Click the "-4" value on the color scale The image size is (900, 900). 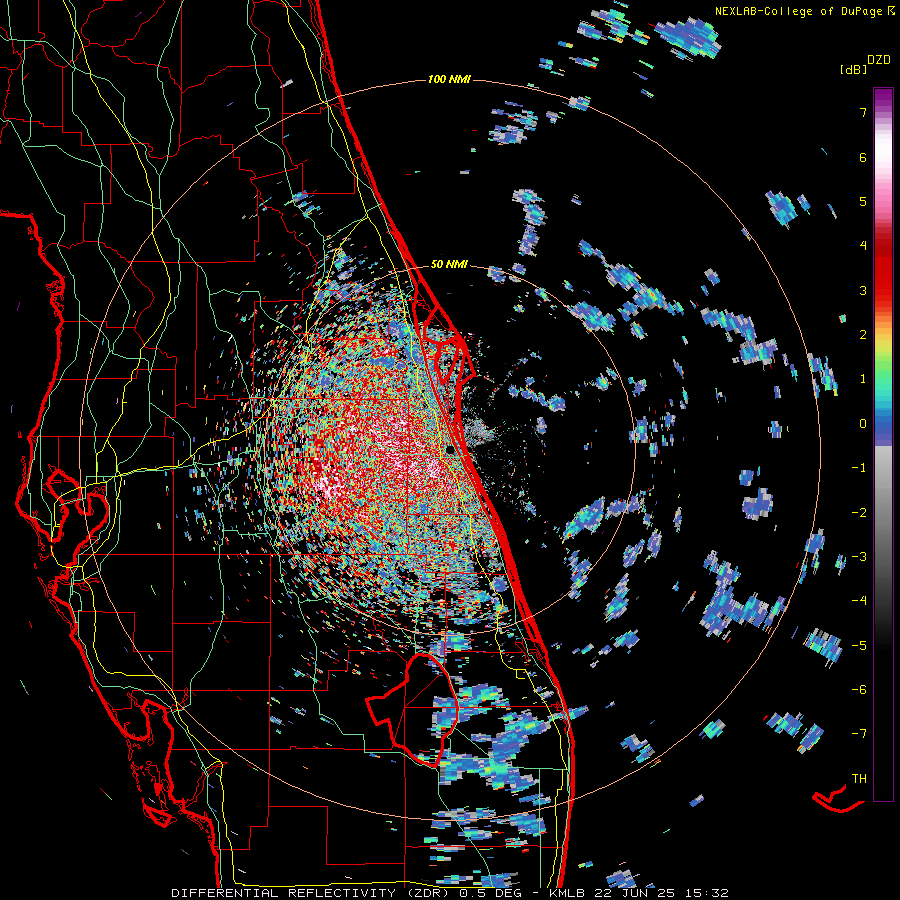859,600
